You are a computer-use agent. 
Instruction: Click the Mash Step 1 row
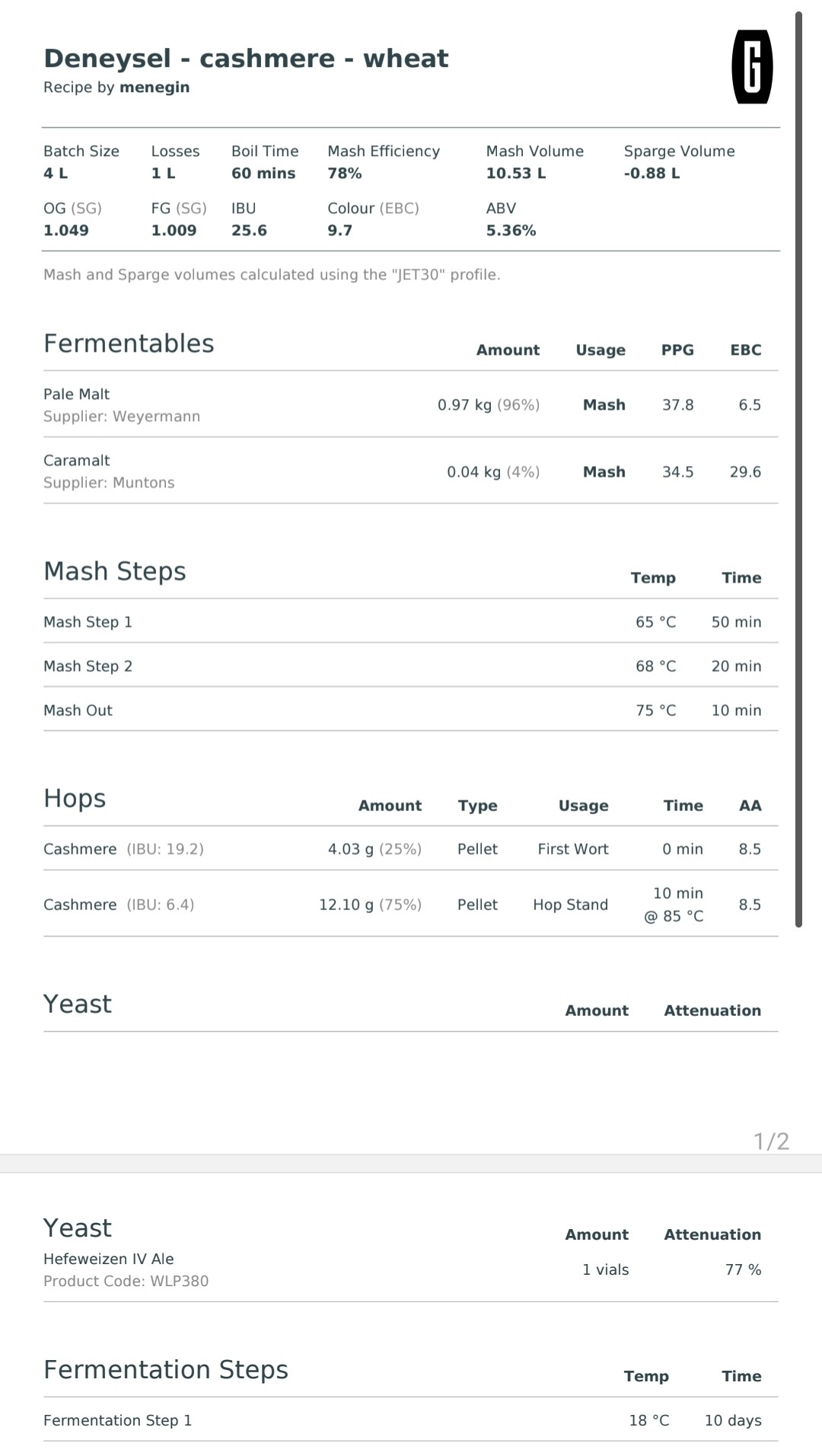[410, 621]
